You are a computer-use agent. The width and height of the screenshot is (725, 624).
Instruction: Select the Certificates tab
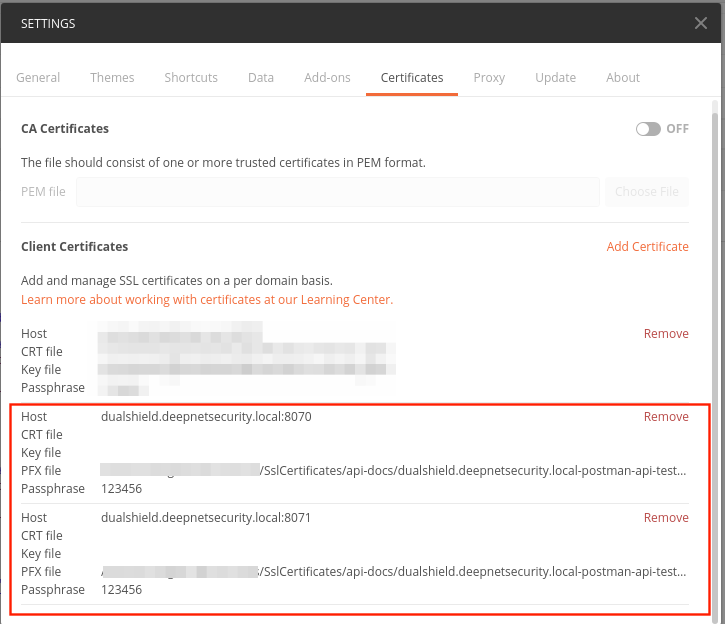(x=412, y=78)
